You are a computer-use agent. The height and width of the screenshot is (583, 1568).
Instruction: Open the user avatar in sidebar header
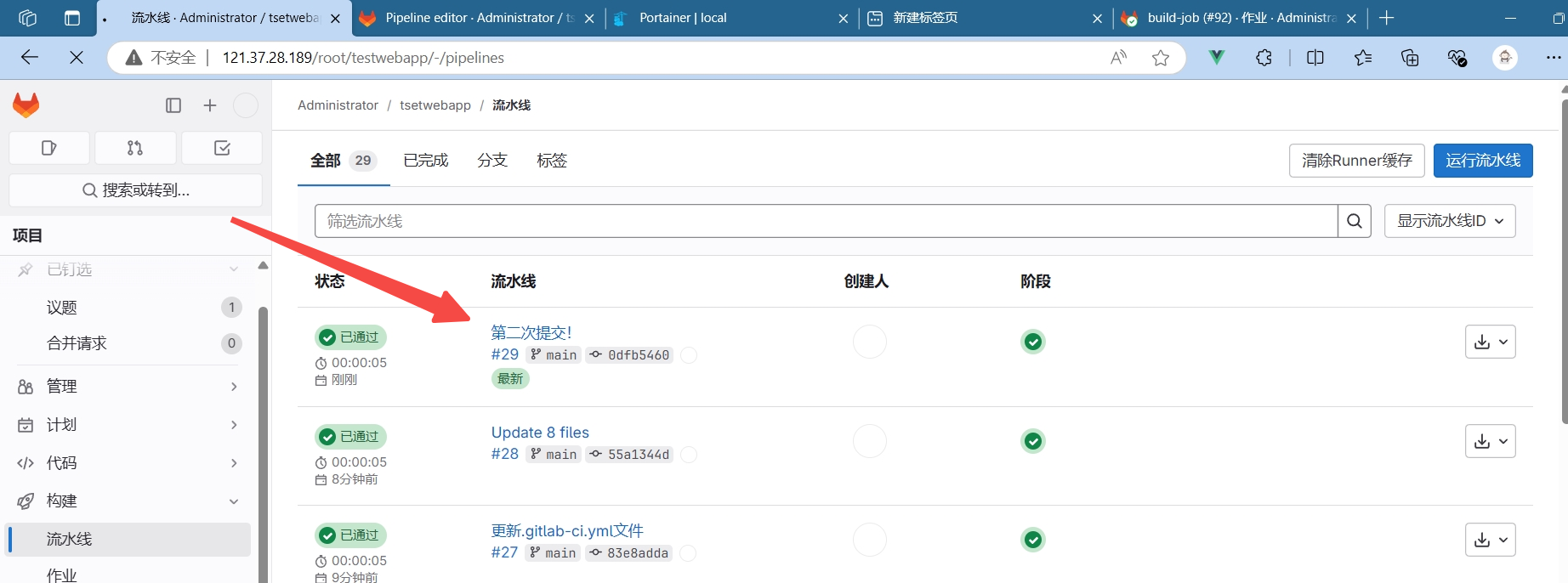pyautogui.click(x=246, y=105)
